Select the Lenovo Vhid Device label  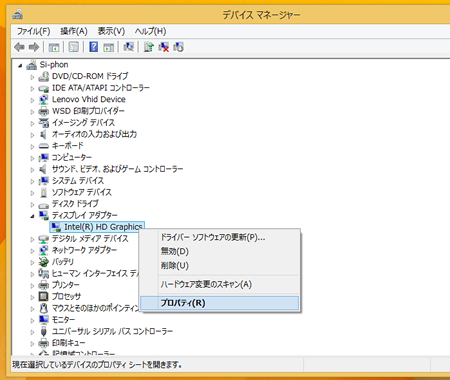pyautogui.click(x=89, y=99)
